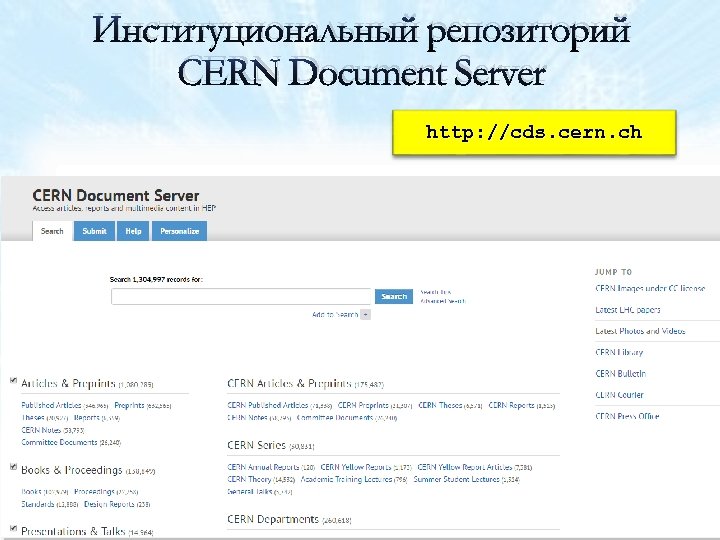Expand the Add to Search dropdown arrow
Viewport: 720px width, 540px height.
click(366, 315)
